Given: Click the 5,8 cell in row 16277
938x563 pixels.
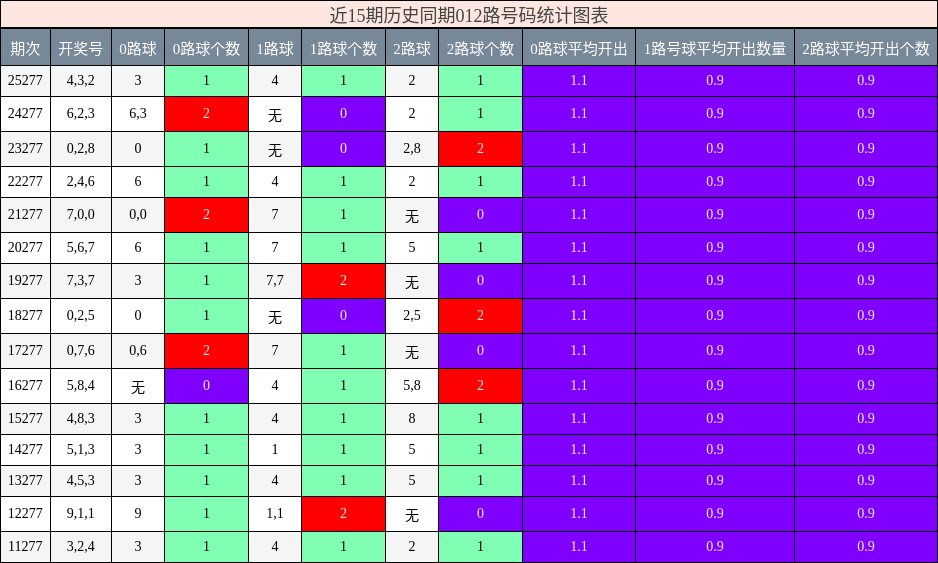Looking at the screenshot, I should click(412, 385).
